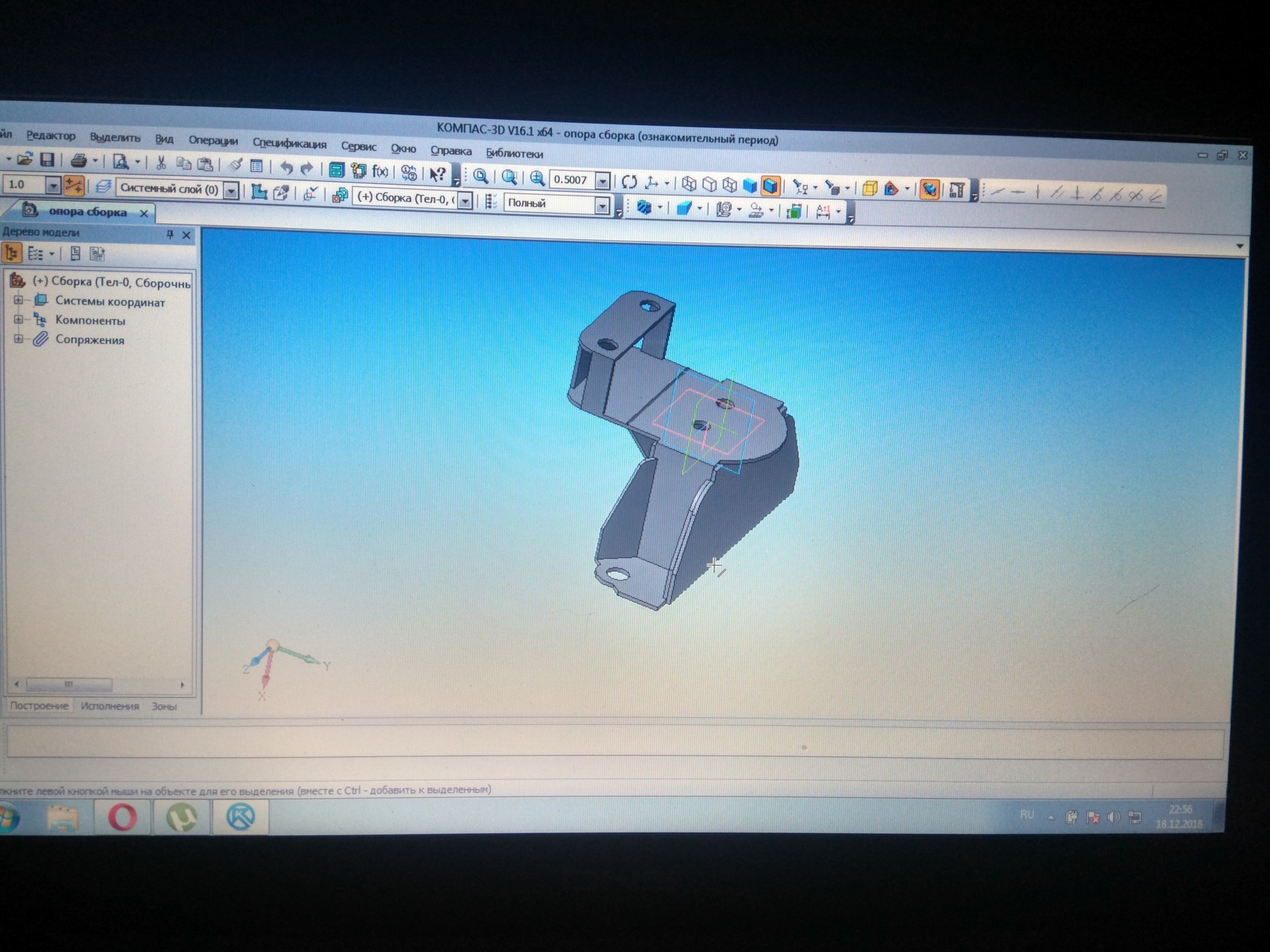This screenshot has width=1270, height=952.
Task: Select wireframe display cube icon
Action: [689, 184]
